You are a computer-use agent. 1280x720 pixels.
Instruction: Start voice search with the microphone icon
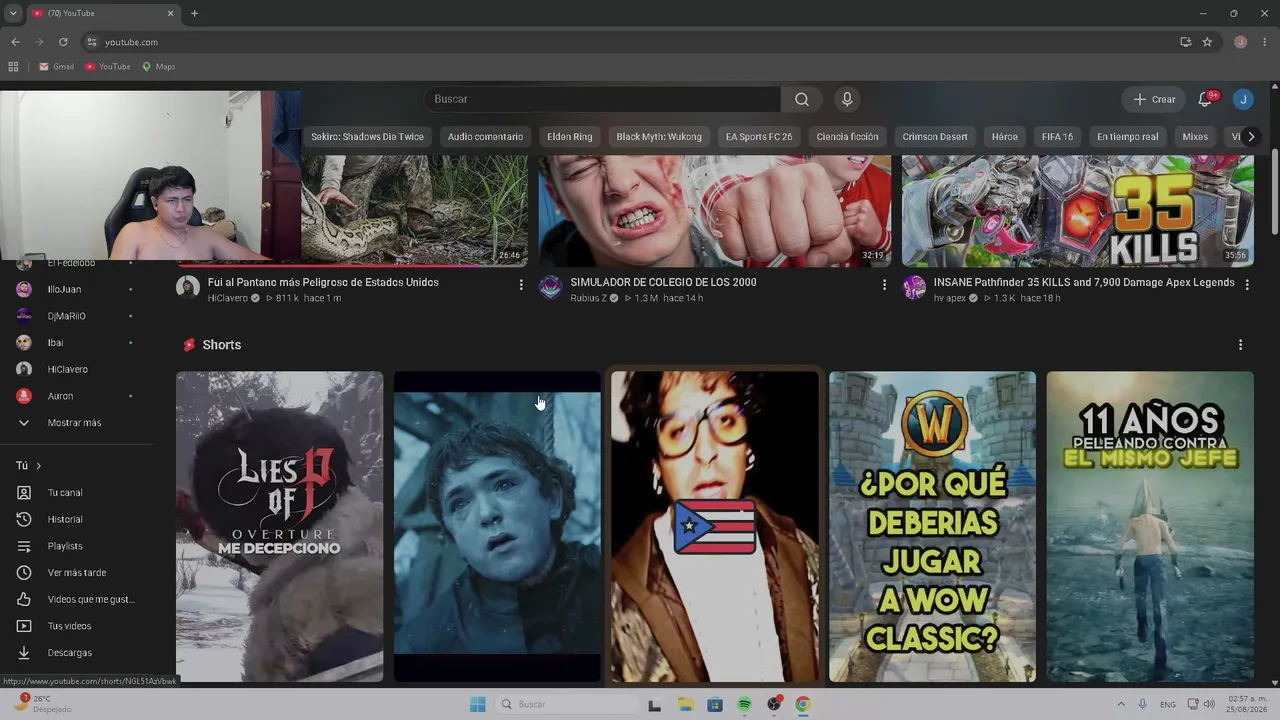point(847,99)
